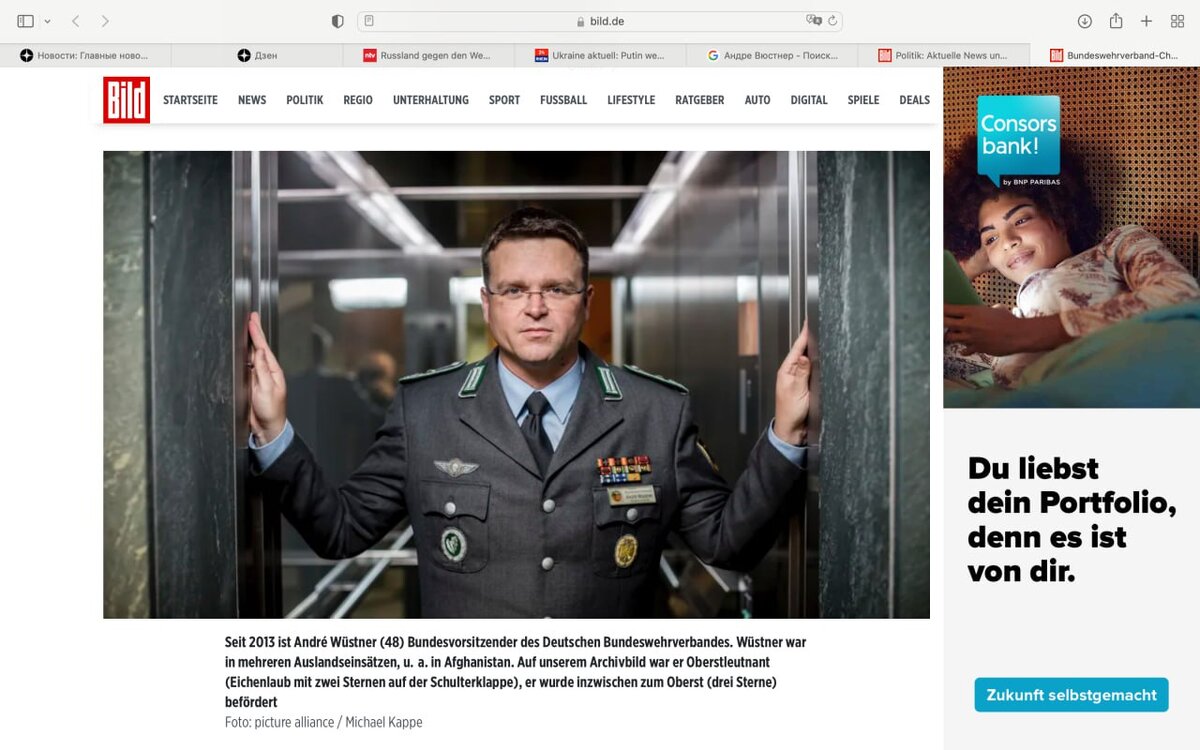This screenshot has width=1200, height=750.
Task: Open the SPIELE section
Action: (x=863, y=100)
